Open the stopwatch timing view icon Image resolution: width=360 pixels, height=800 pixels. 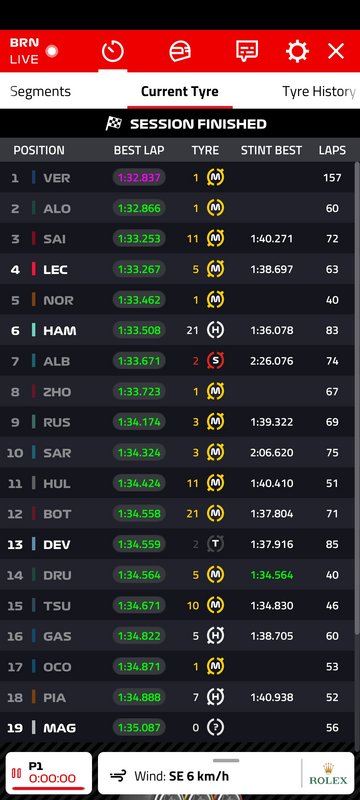click(x=113, y=52)
